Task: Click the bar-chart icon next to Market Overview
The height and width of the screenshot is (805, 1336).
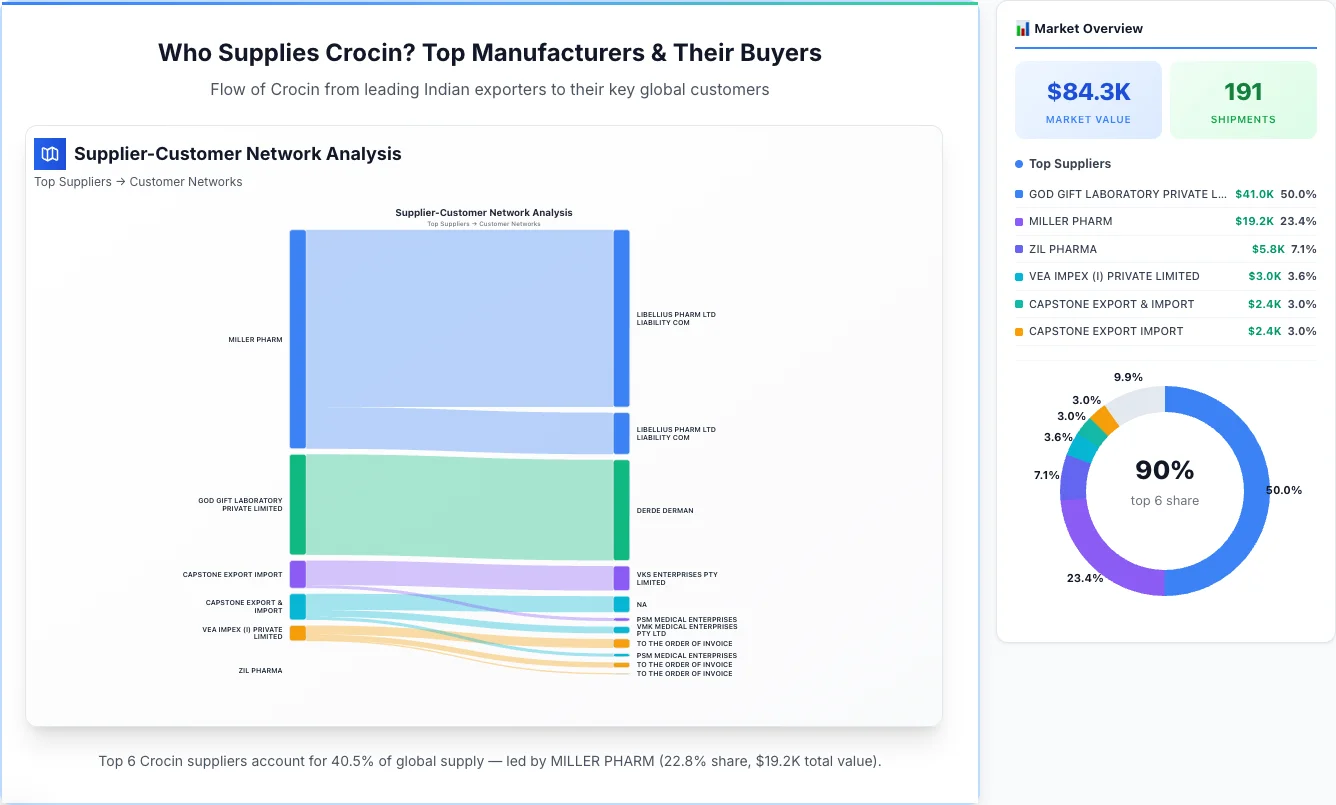Action: [1021, 28]
